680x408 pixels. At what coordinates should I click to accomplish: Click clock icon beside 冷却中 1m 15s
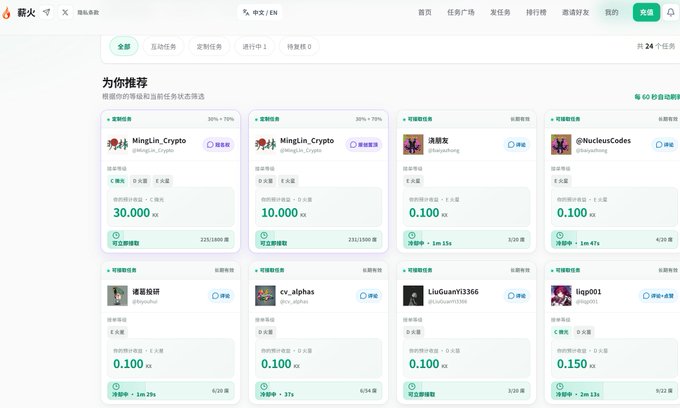point(412,235)
